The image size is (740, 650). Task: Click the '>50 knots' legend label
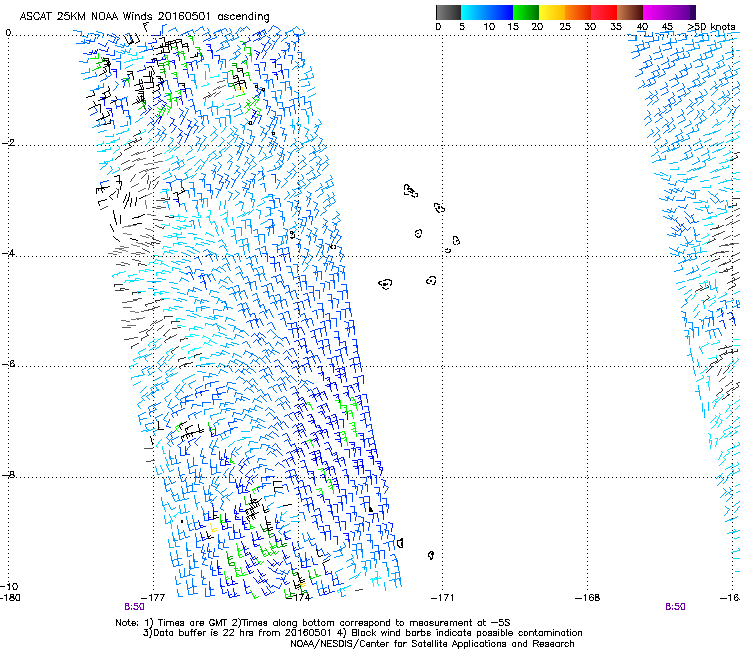pyautogui.click(x=711, y=27)
